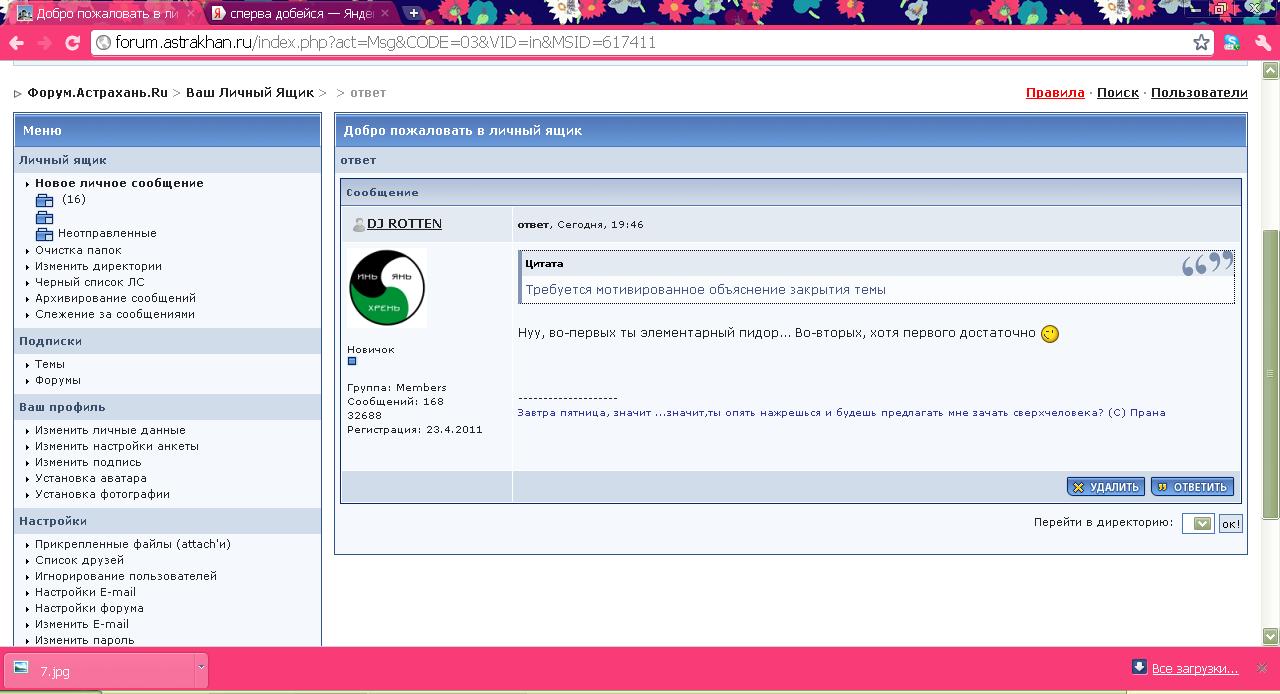Open "Прикрепленные файлы (attach'и)" link
Screen dimensions: 1280x694
point(133,544)
